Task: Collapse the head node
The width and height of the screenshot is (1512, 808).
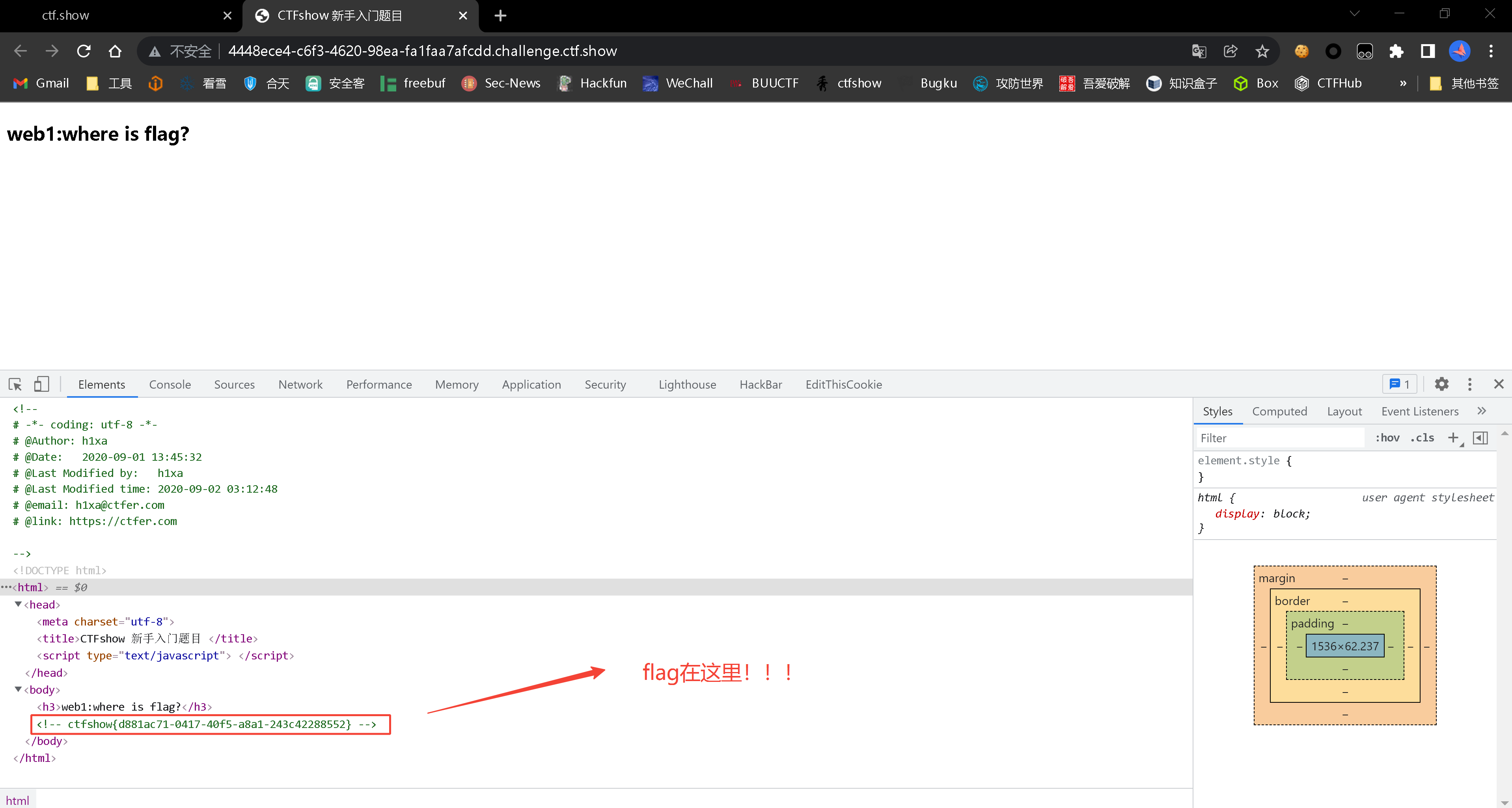Action: coord(18,604)
